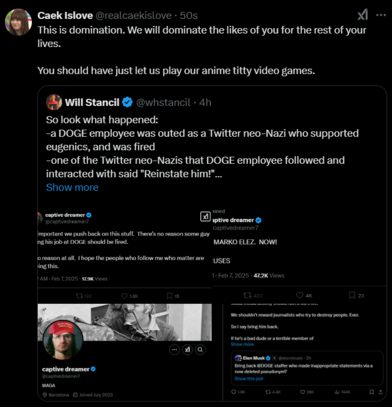Click the Grok button on the captive dreamer profile
Image resolution: width=392 pixels, height=407 pixels.
coord(187,350)
